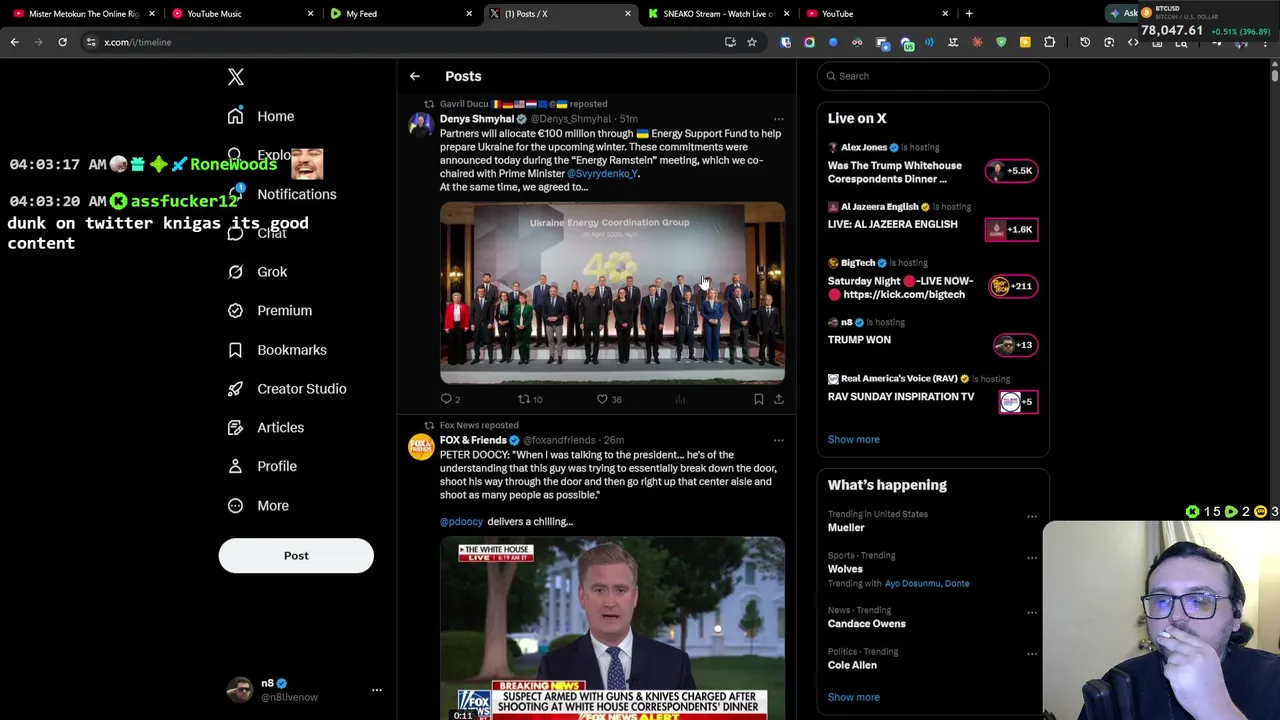
Task: Open the Wolves trending topic
Action: (844, 569)
